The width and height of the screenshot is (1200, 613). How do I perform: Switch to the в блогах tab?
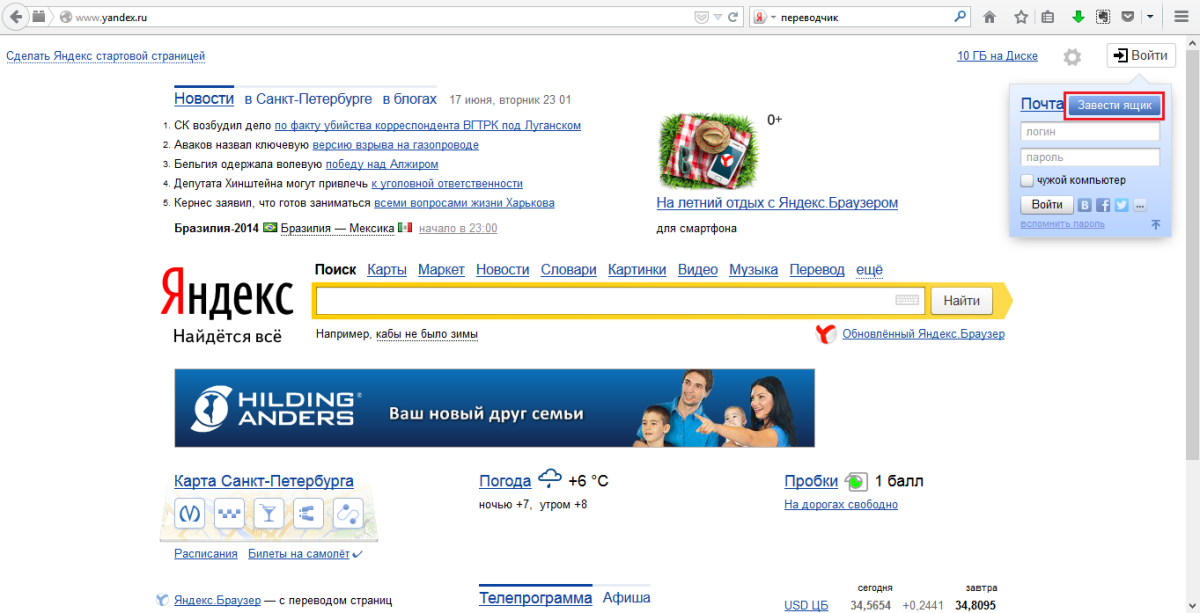(410, 99)
